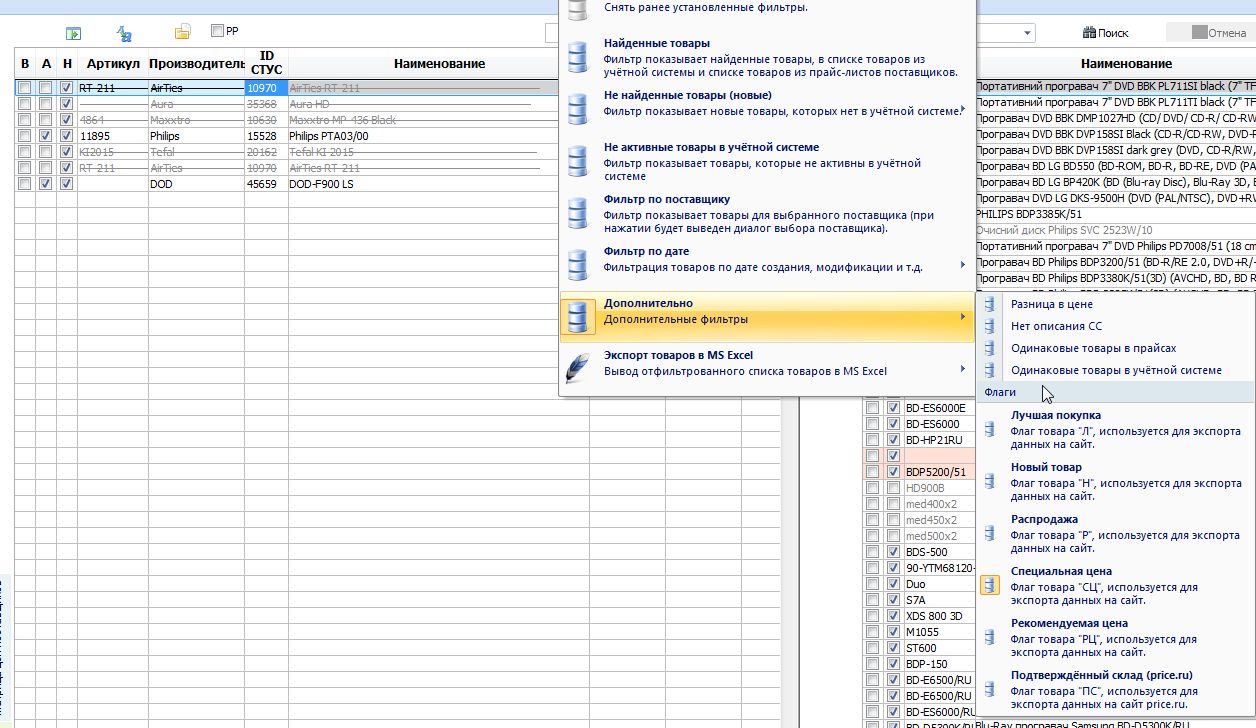The height and width of the screenshot is (728, 1256).
Task: Sort by the Производитель column header
Action: (x=196, y=63)
